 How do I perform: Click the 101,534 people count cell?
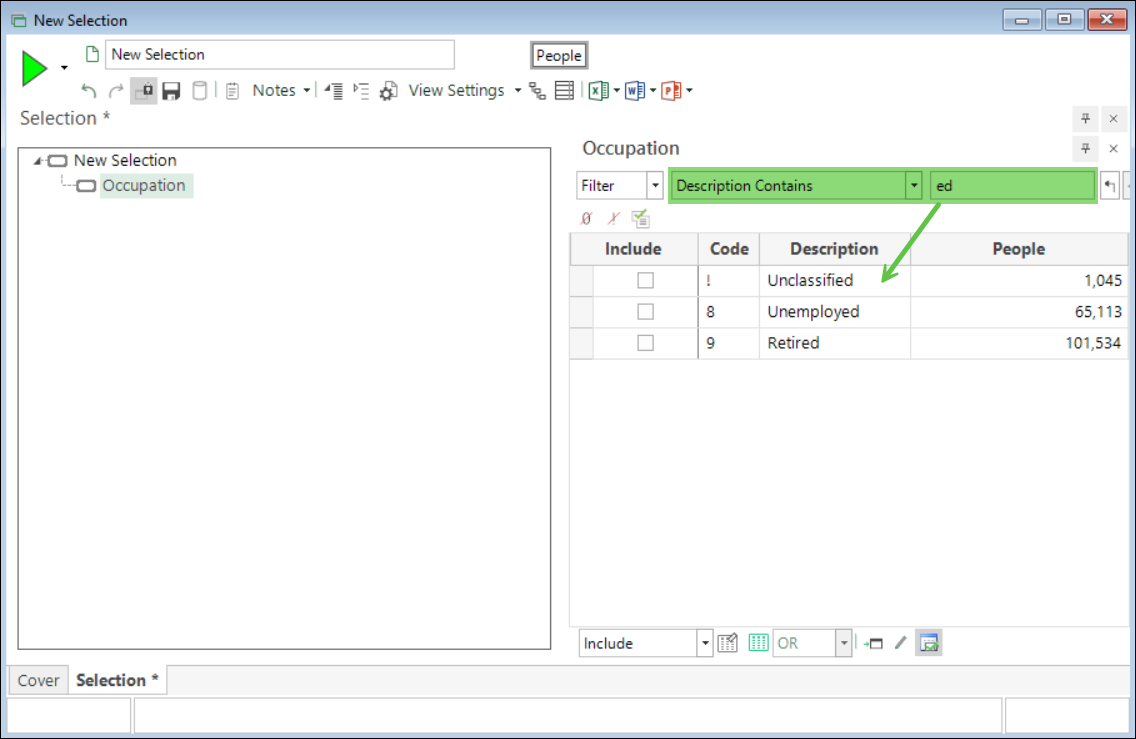pyautogui.click(x=1019, y=343)
